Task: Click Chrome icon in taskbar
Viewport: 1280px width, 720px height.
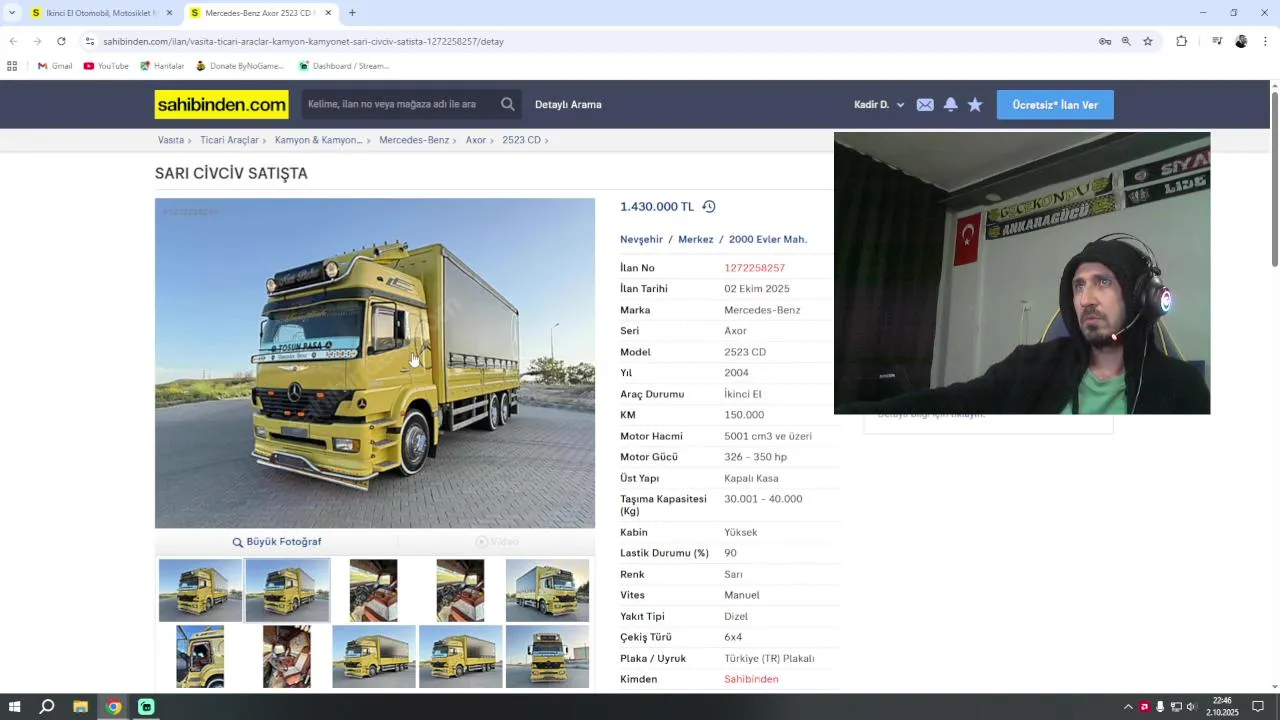Action: (x=113, y=707)
